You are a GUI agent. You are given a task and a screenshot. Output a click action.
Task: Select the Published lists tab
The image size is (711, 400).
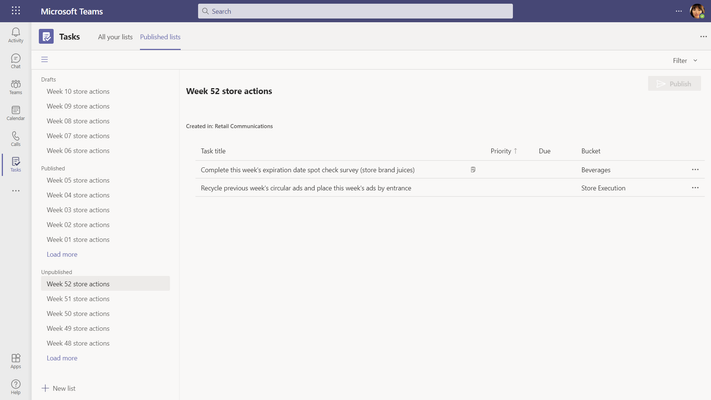pyautogui.click(x=160, y=37)
